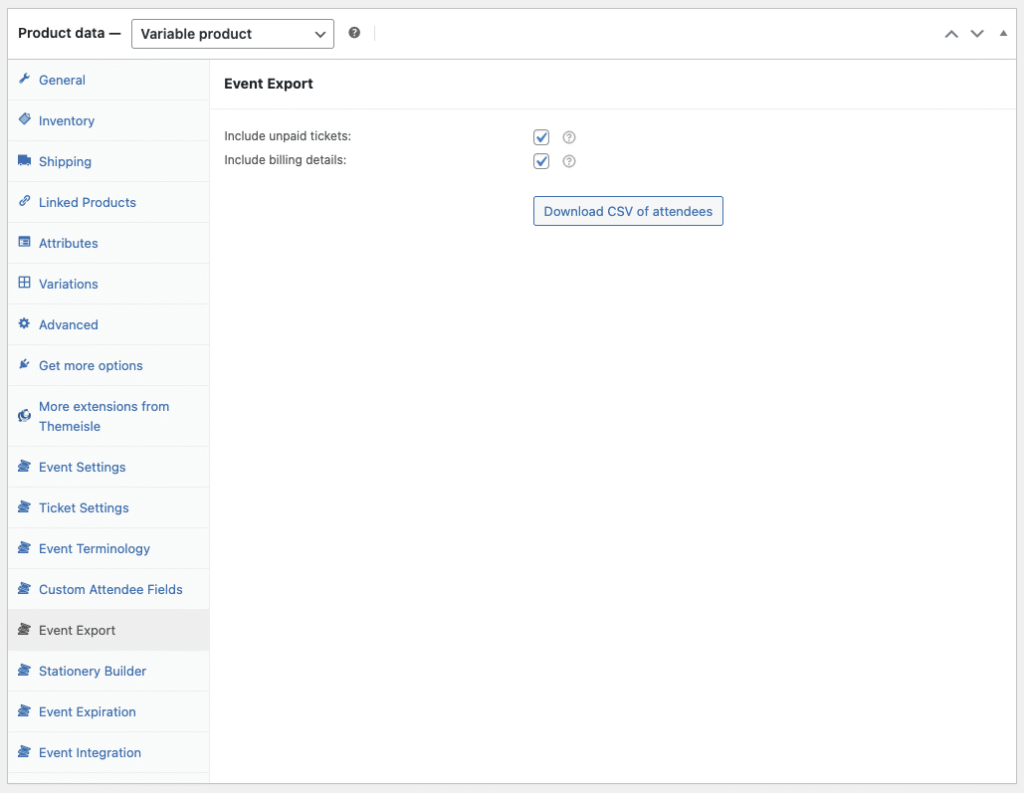Viewport: 1024px width, 793px height.
Task: Click the Themeisle logo icon in the sidebar
Action: (23, 415)
